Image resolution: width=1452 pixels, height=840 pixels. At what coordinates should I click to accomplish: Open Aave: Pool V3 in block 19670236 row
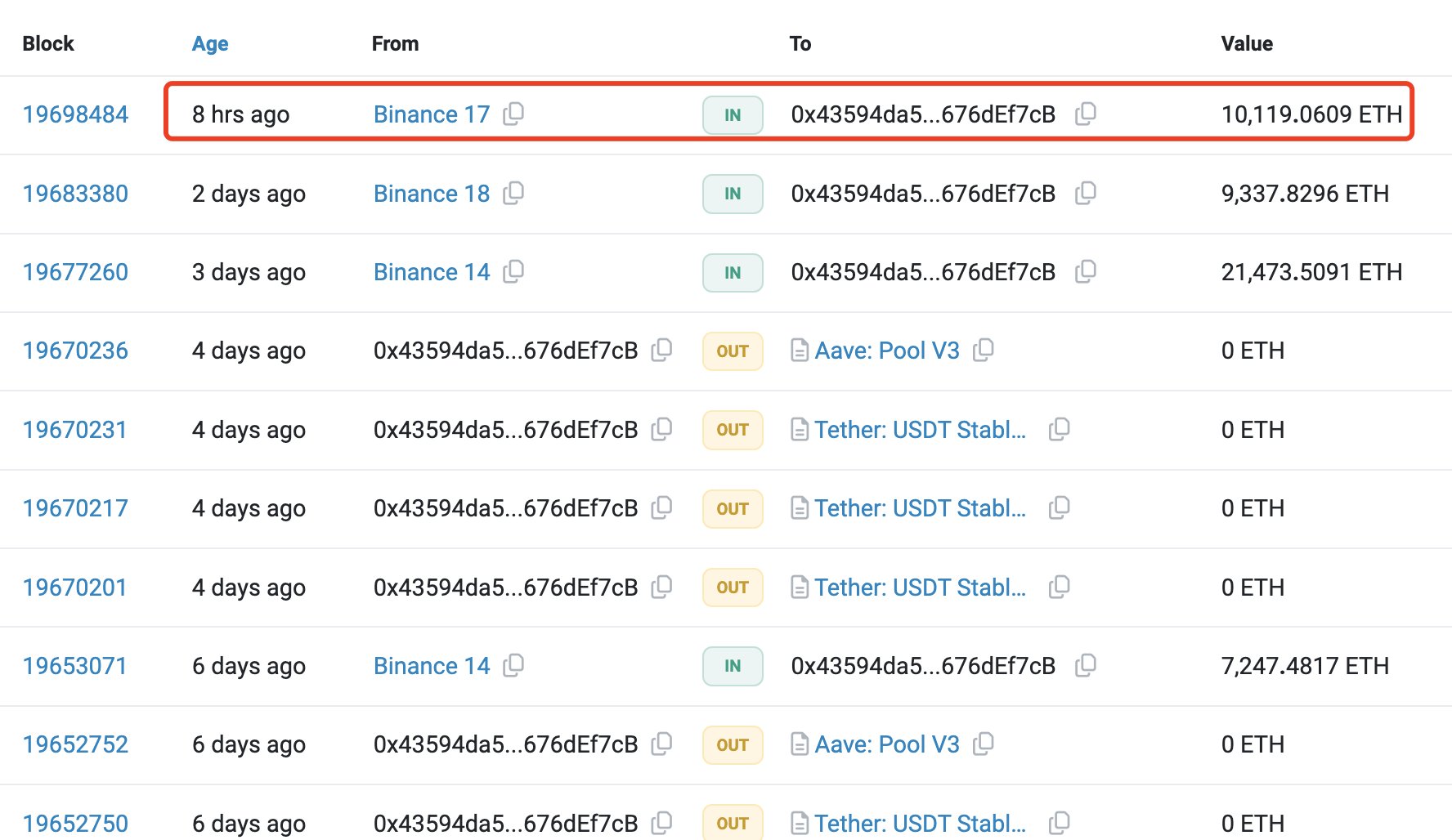[x=887, y=351]
